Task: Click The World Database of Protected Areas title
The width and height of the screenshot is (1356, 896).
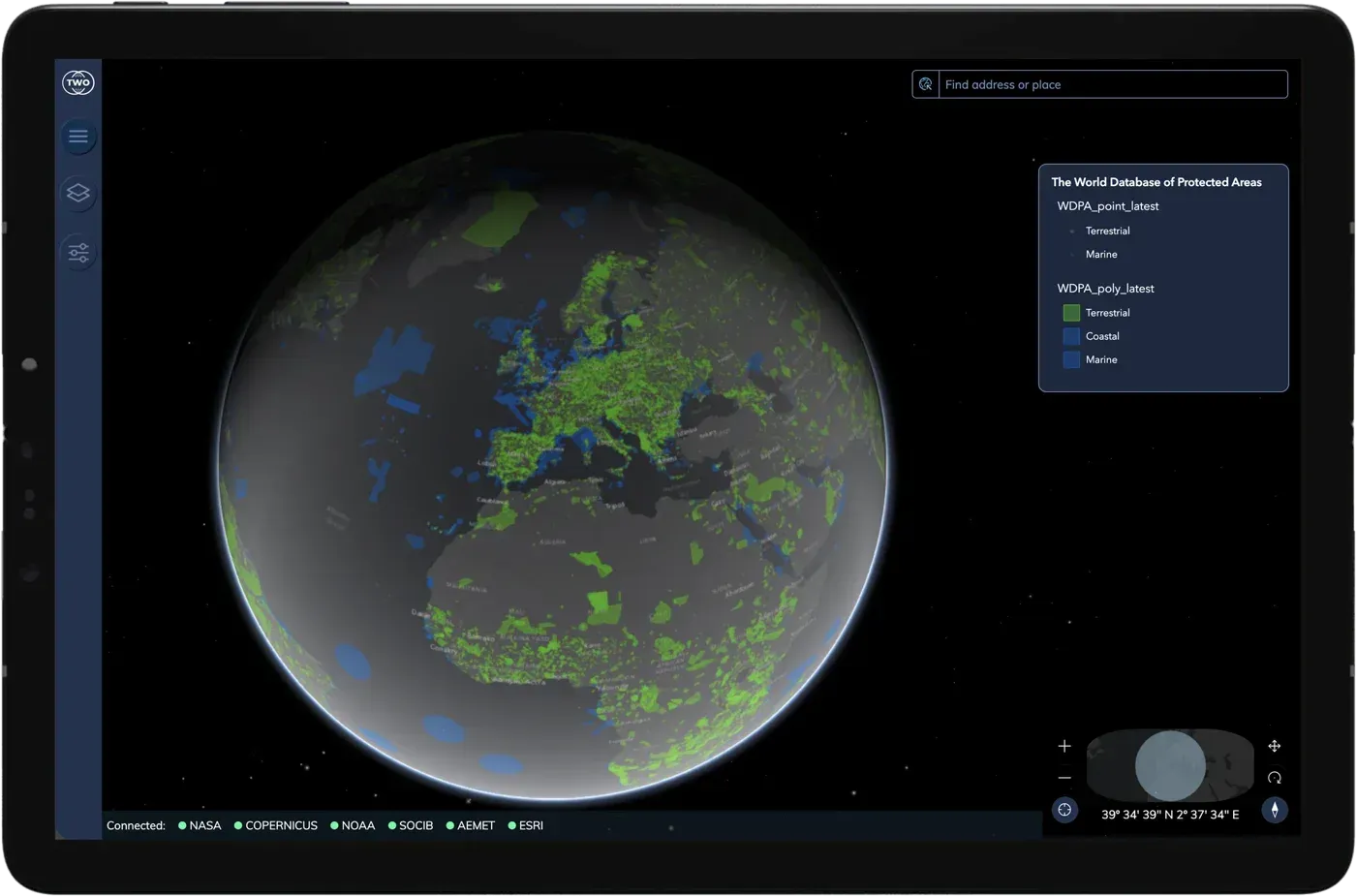Action: [x=1156, y=182]
